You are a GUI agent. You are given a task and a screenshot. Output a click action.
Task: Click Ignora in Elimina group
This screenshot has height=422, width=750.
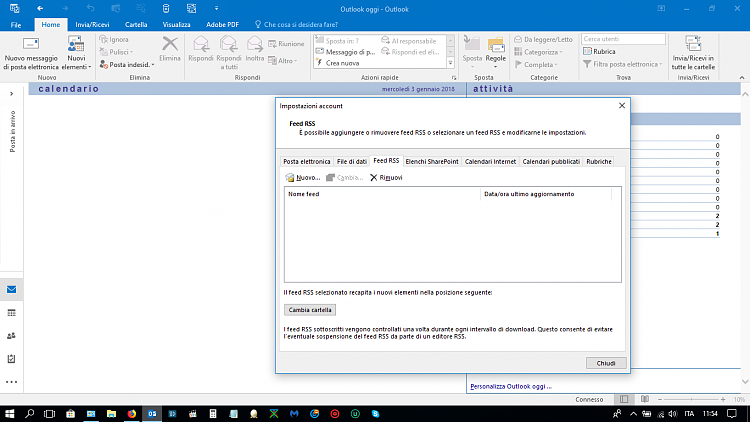(114, 39)
